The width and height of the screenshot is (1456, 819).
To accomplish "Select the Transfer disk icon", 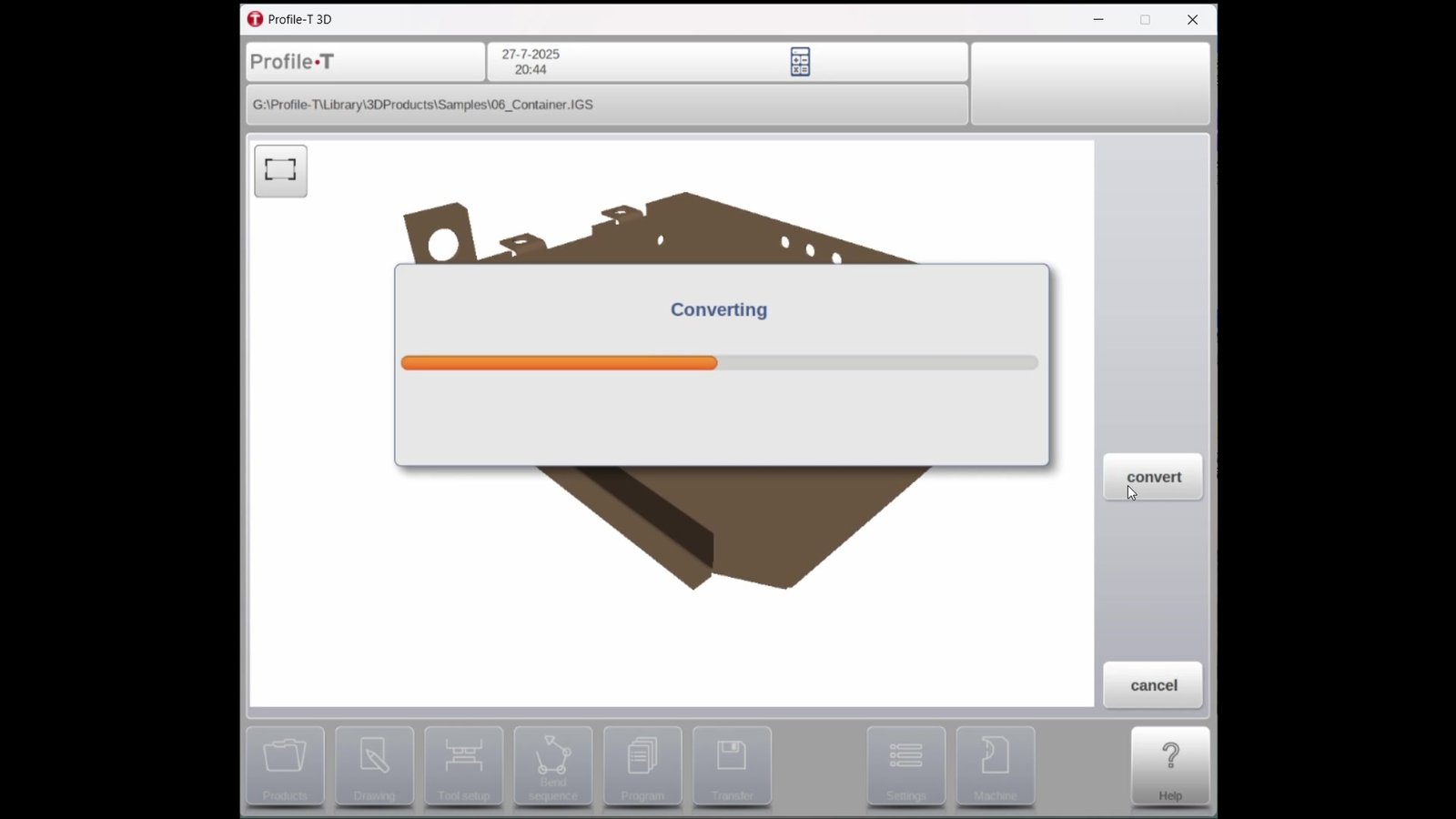I will 732,766.
